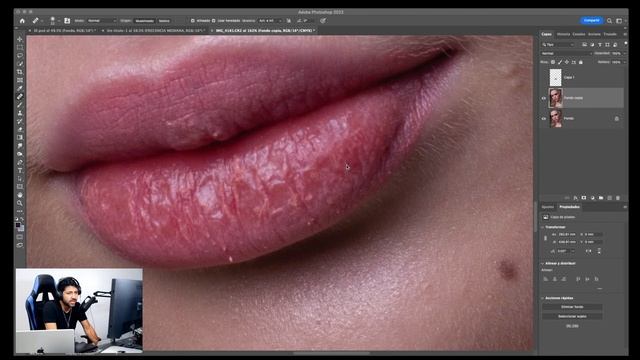
Task: Select the Hand tool
Action: tap(20, 195)
